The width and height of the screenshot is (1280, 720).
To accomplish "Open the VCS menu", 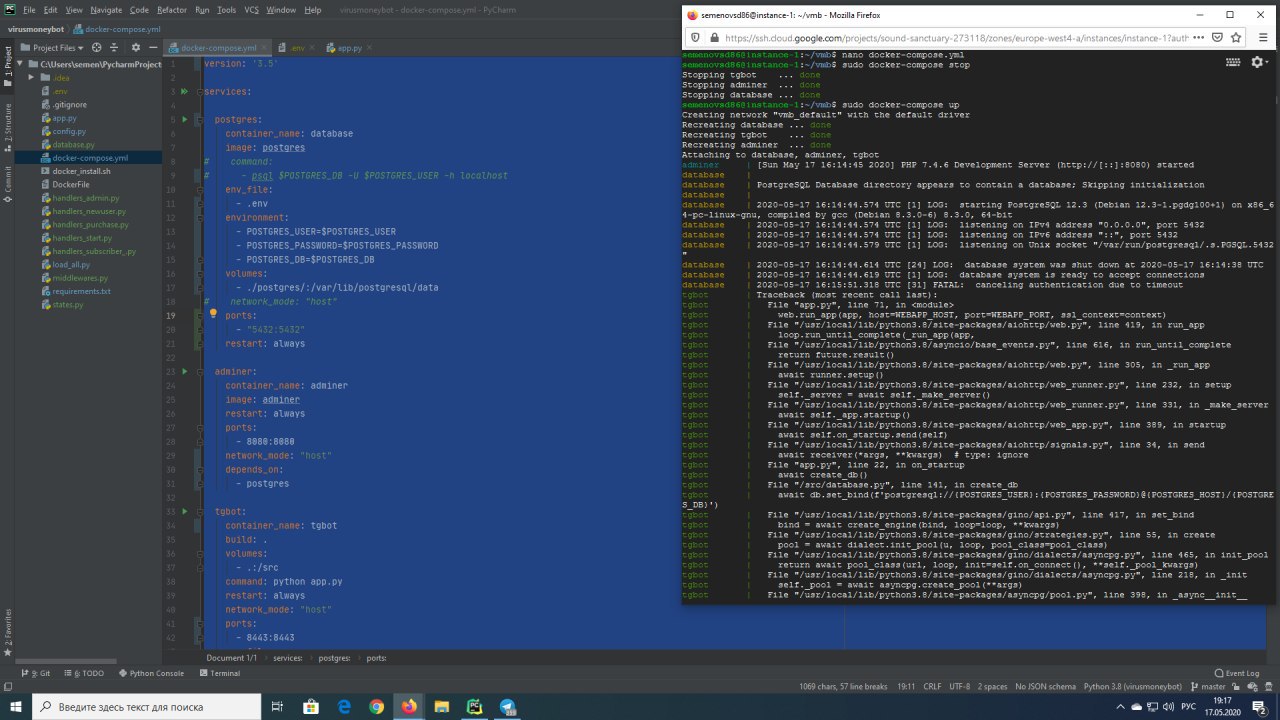I will (250, 9).
